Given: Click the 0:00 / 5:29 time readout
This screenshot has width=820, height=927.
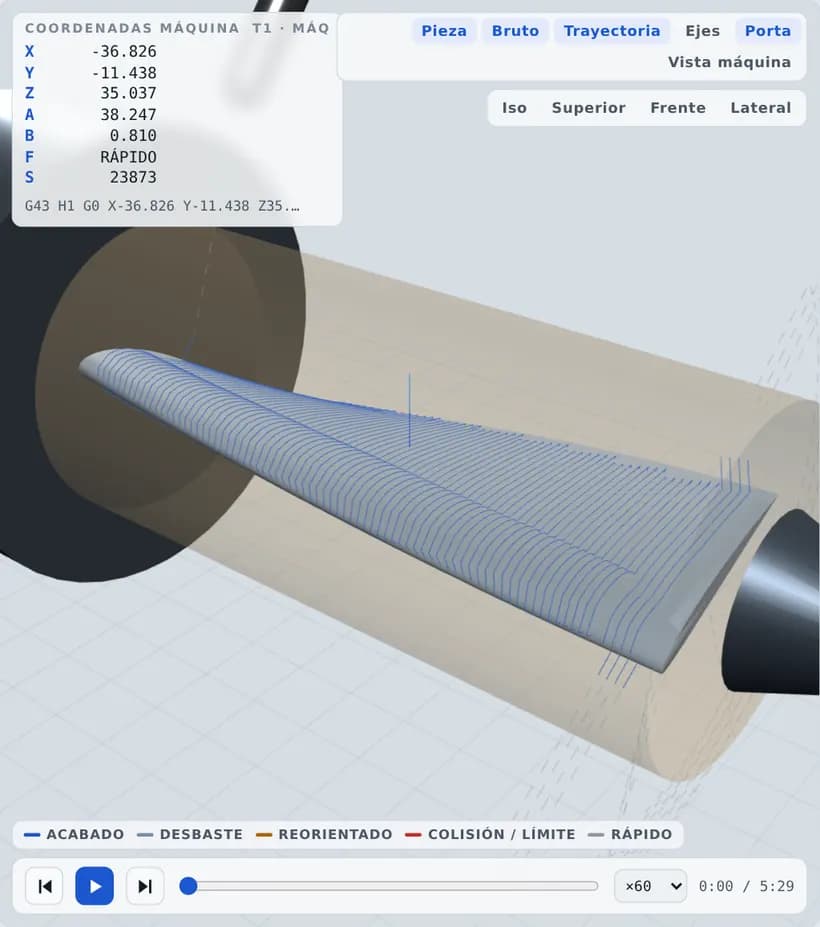Looking at the screenshot, I should 746,886.
